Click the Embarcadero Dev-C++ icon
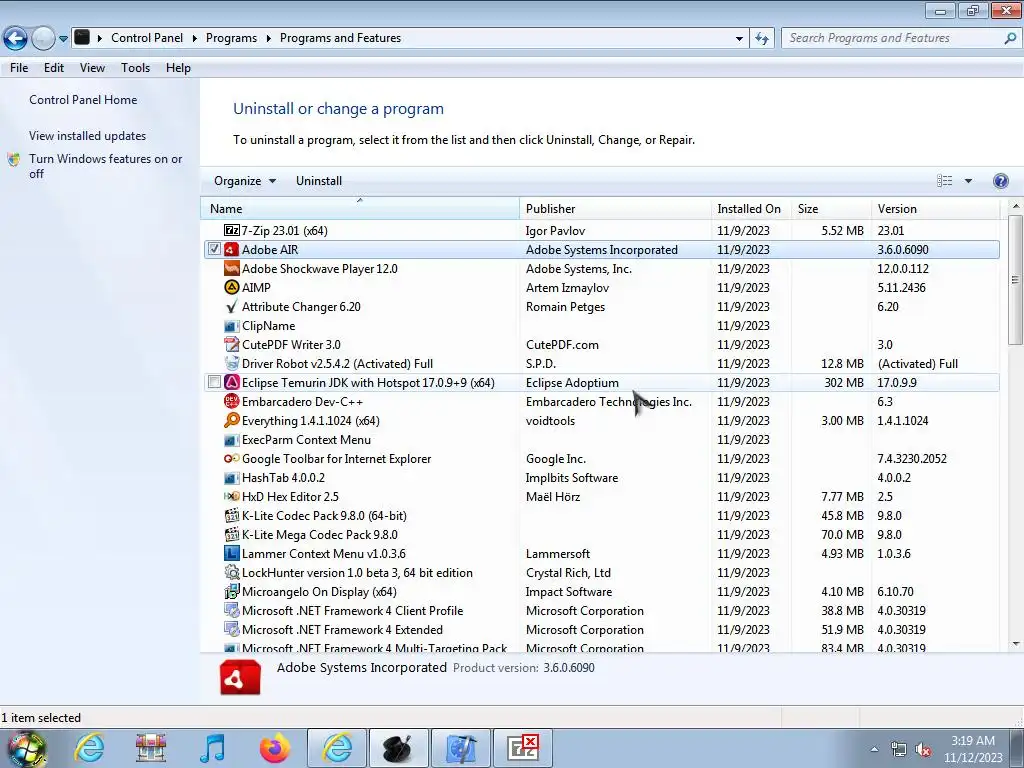Screen dimensions: 1024x768 [x=231, y=401]
